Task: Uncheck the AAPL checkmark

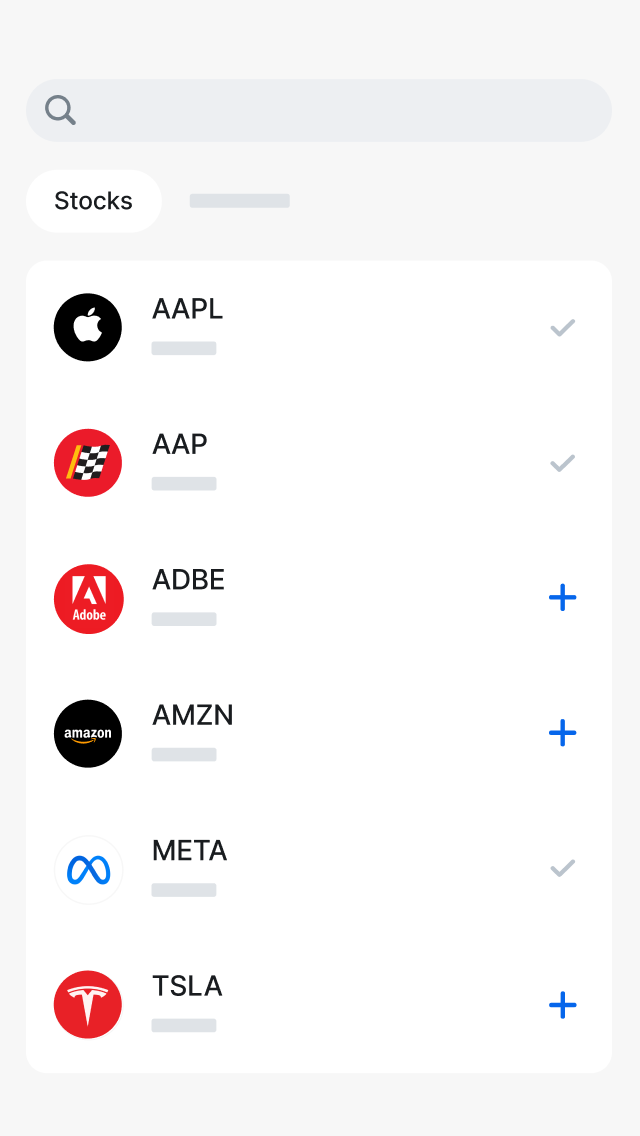Action: 563,327
